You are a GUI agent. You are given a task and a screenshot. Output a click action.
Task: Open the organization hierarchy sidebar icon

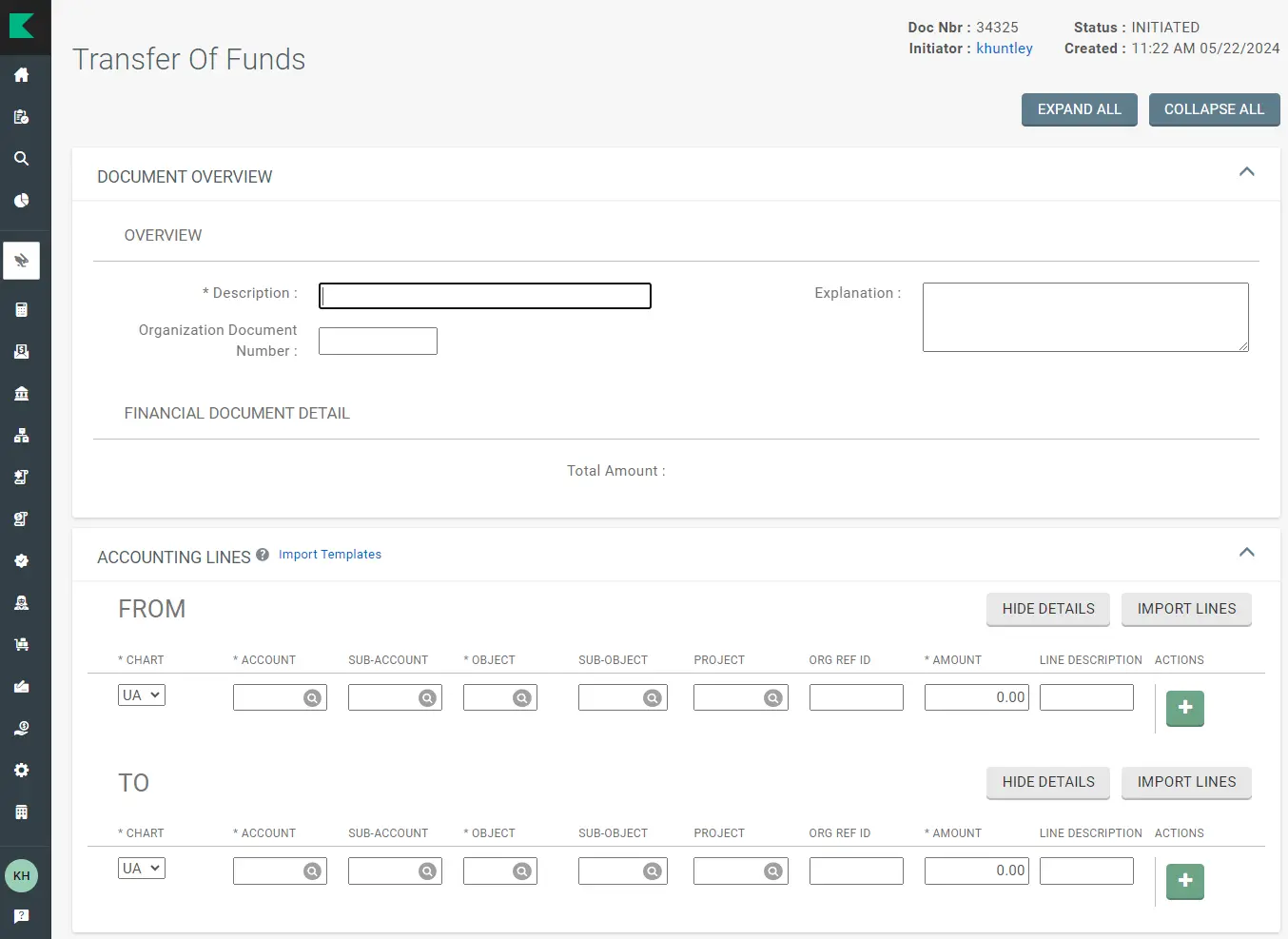[21, 436]
